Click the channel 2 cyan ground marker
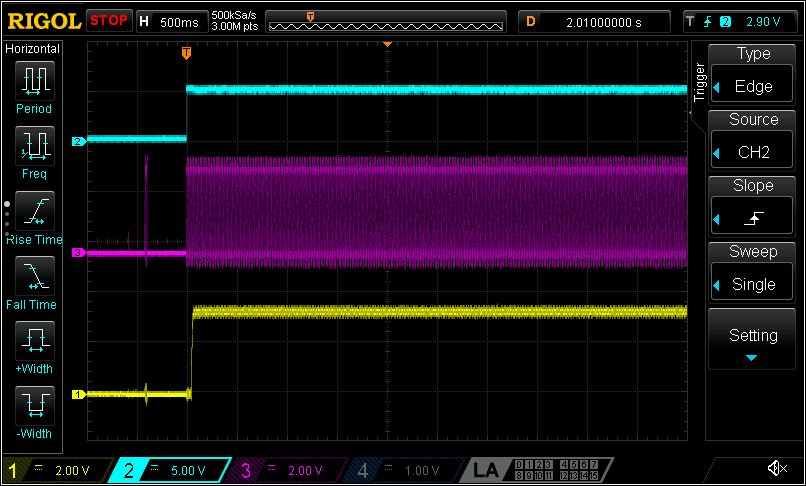 78,141
